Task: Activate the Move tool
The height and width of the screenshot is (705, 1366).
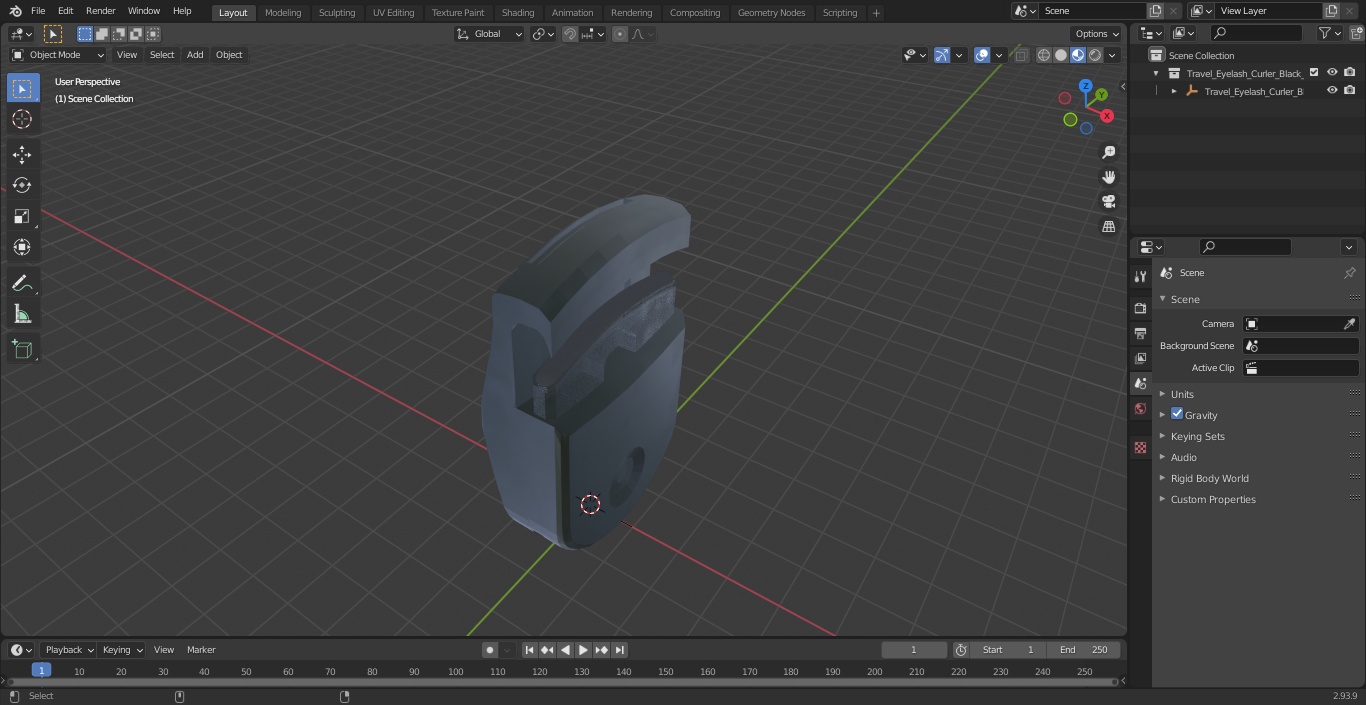Action: click(x=22, y=154)
